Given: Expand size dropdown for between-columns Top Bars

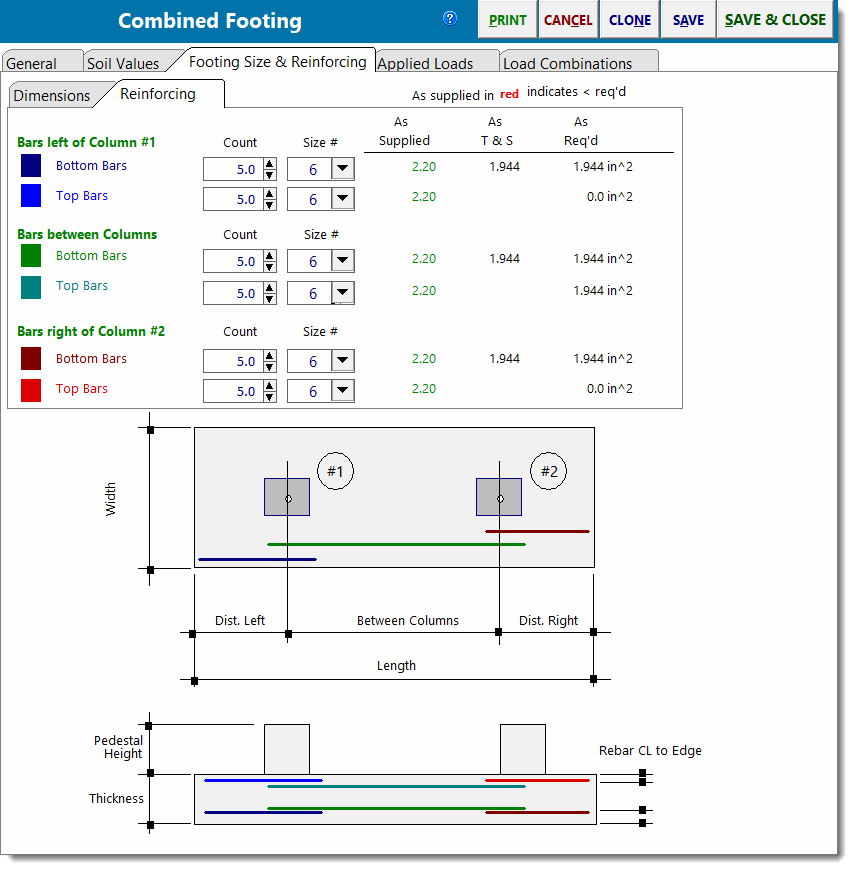Looking at the screenshot, I should 342,293.
